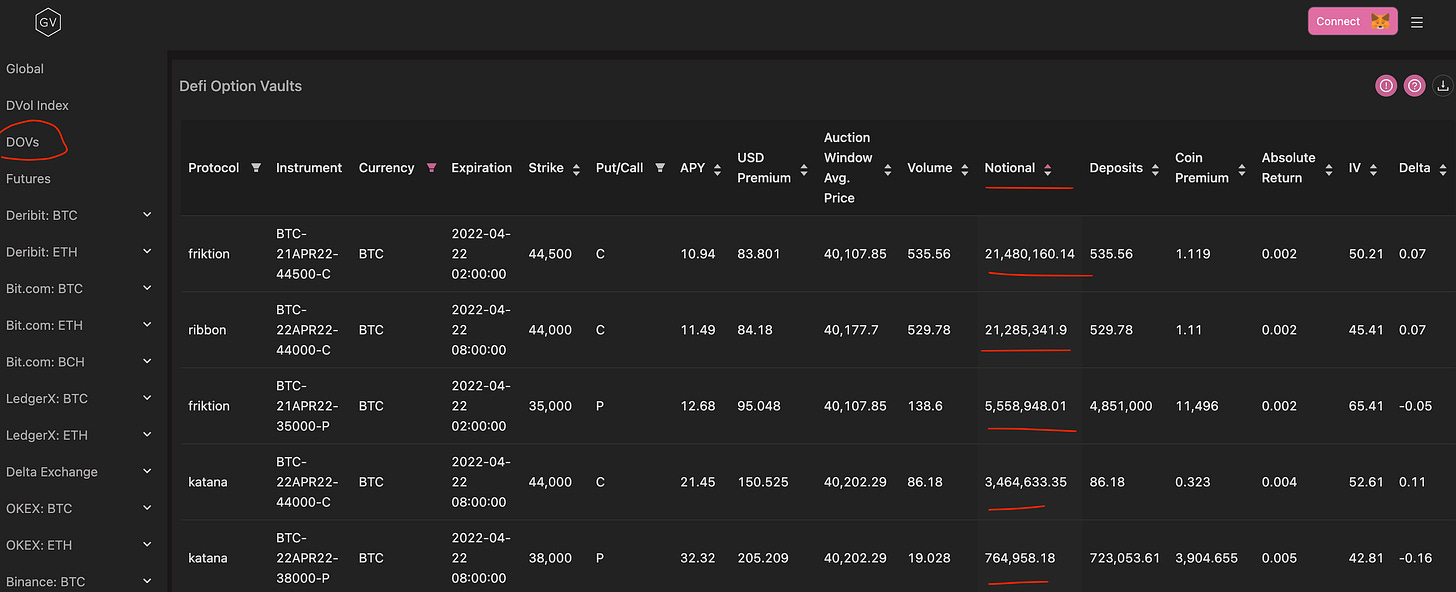Sort by Auction Window Avg. Price arrows
Screen dimensions: 1456x592
tap(887, 169)
